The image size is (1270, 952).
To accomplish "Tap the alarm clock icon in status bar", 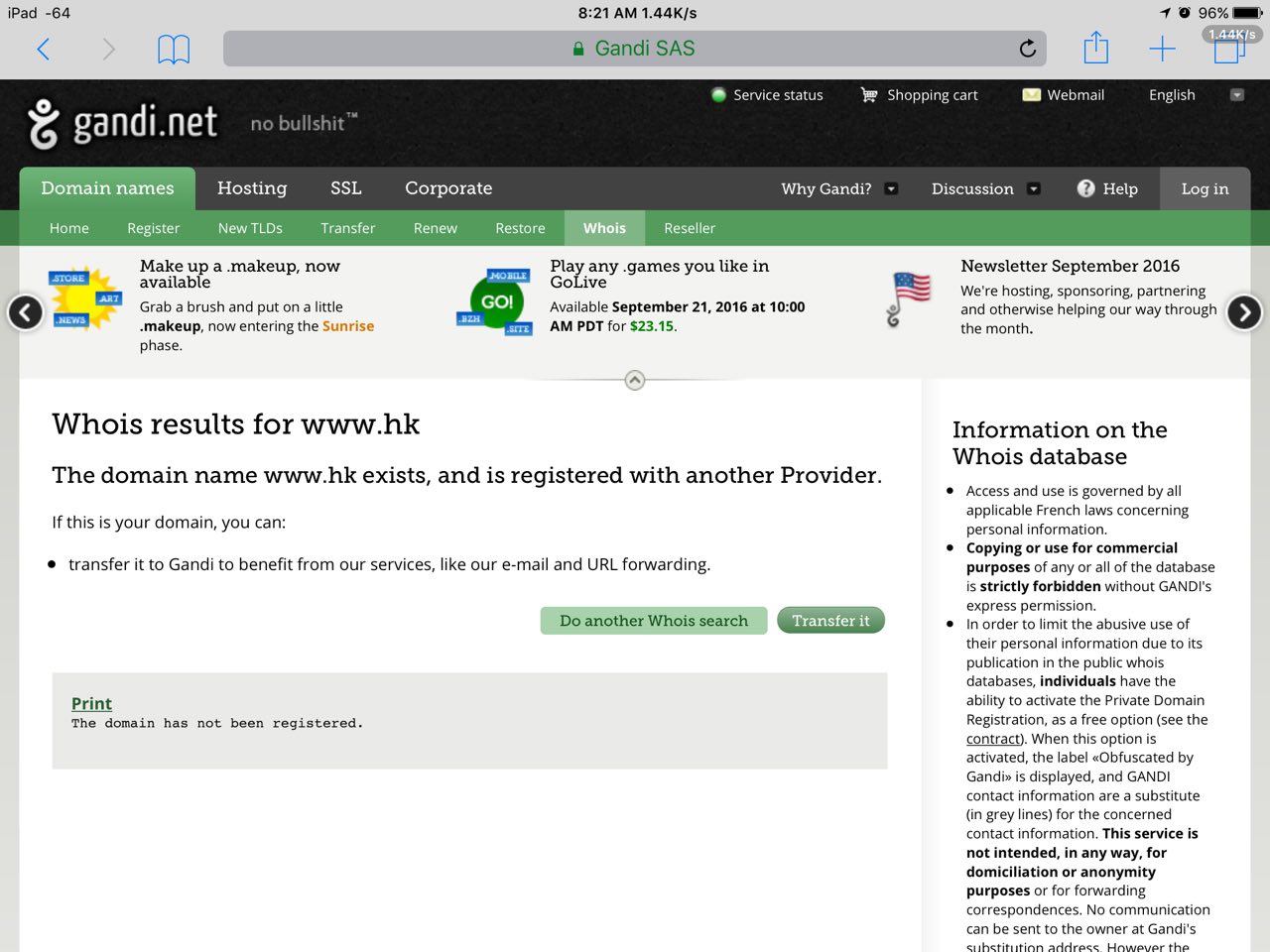I will point(1185,13).
